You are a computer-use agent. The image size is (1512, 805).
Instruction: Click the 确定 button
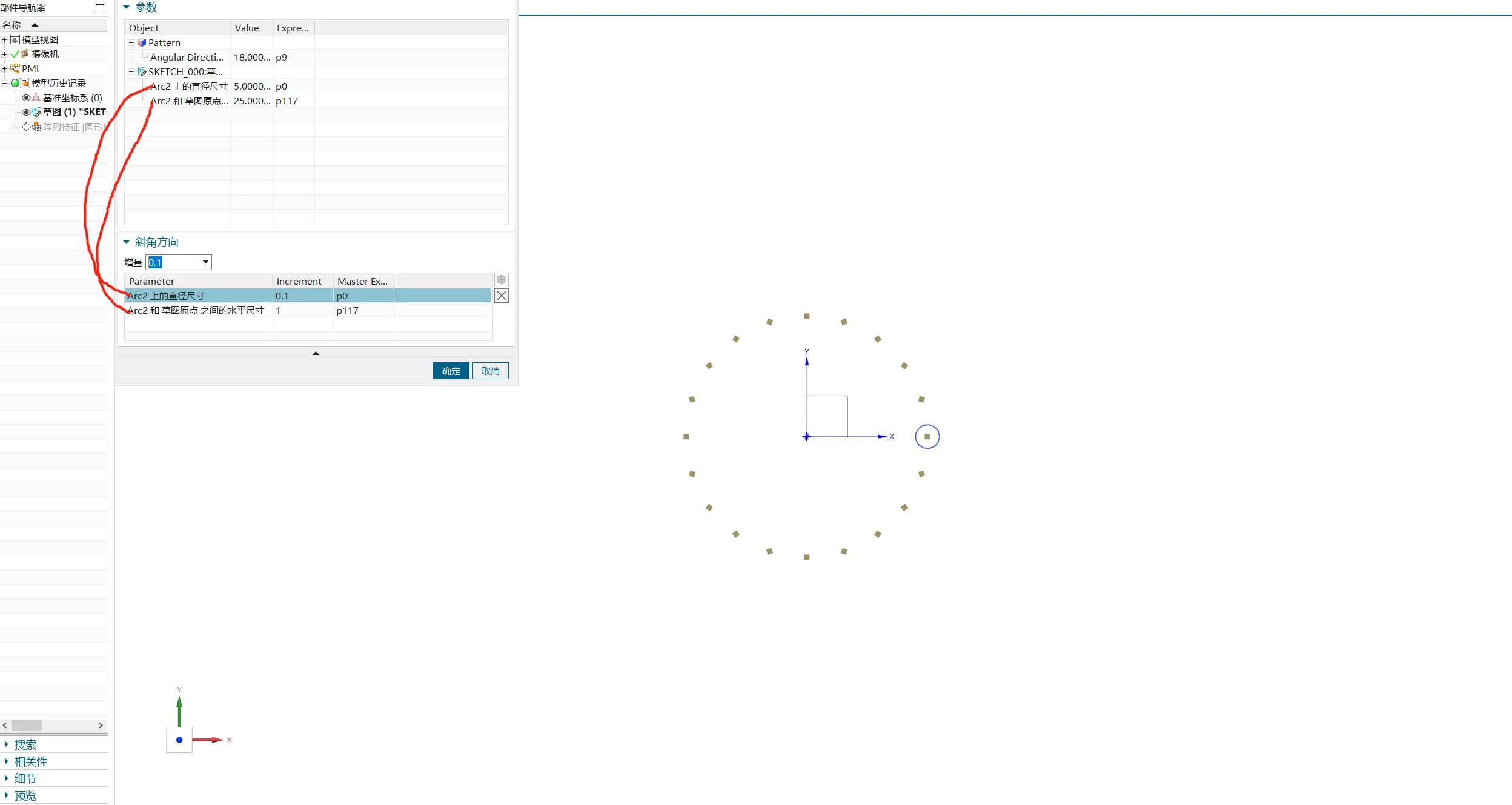pos(451,371)
